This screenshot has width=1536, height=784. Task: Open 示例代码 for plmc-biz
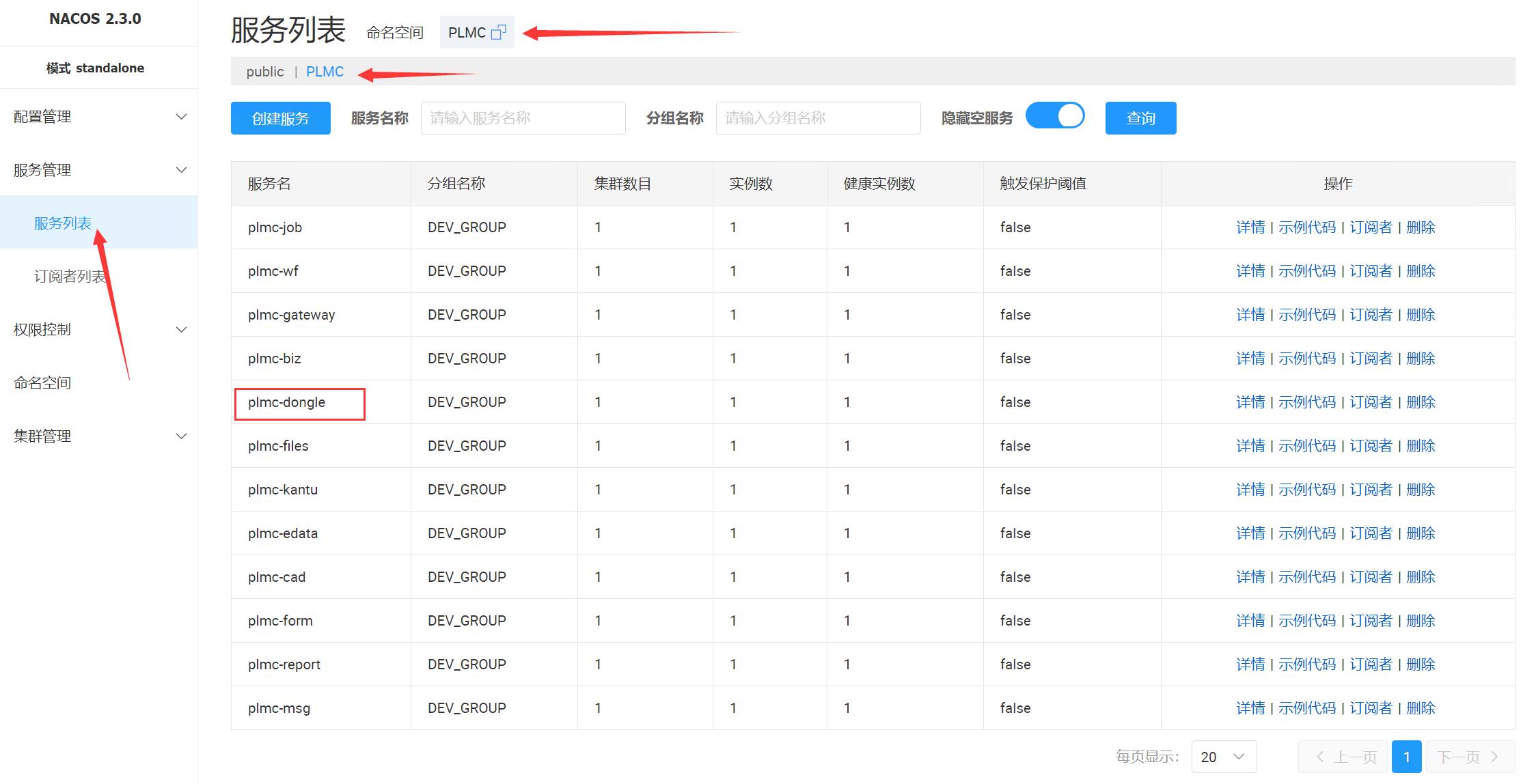1307,359
